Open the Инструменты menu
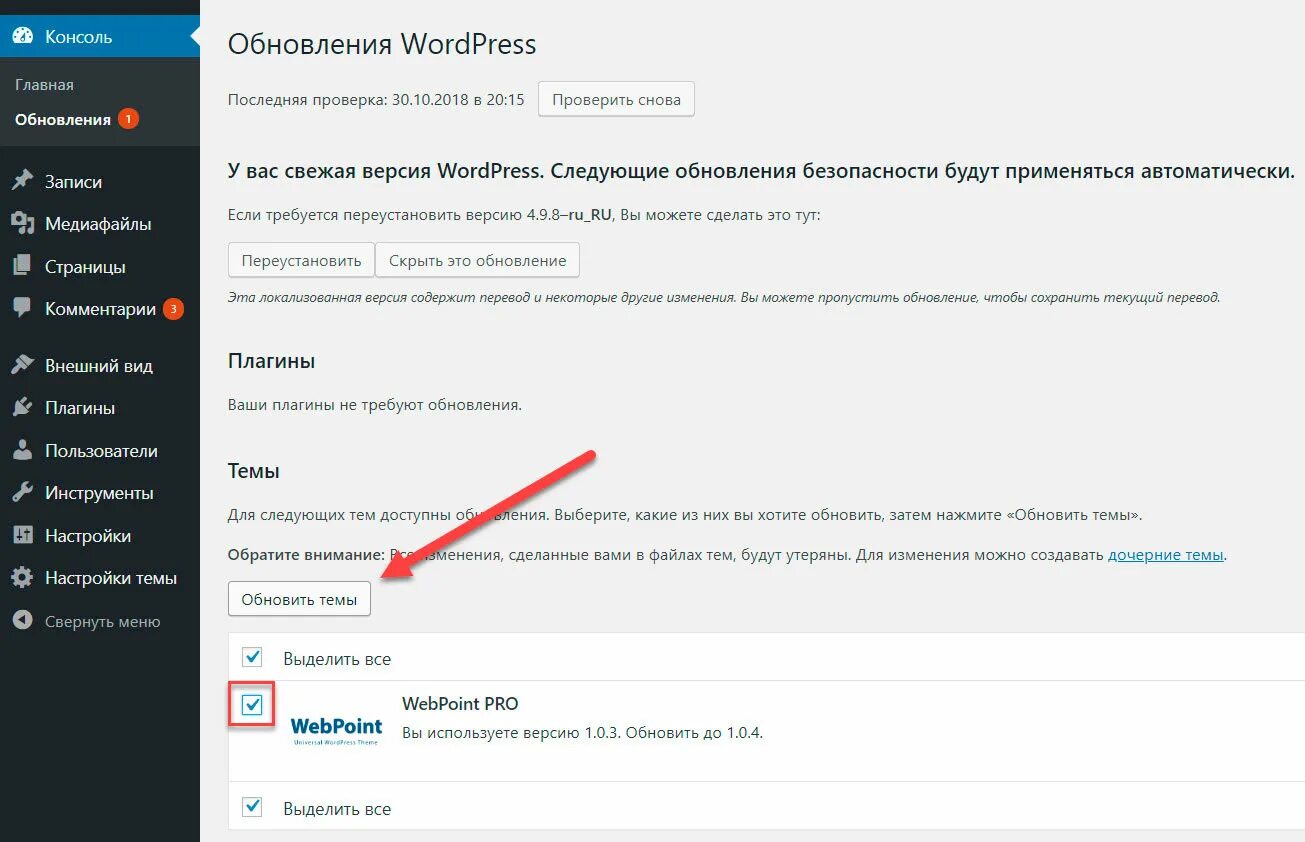The width and height of the screenshot is (1305, 842). (x=100, y=493)
